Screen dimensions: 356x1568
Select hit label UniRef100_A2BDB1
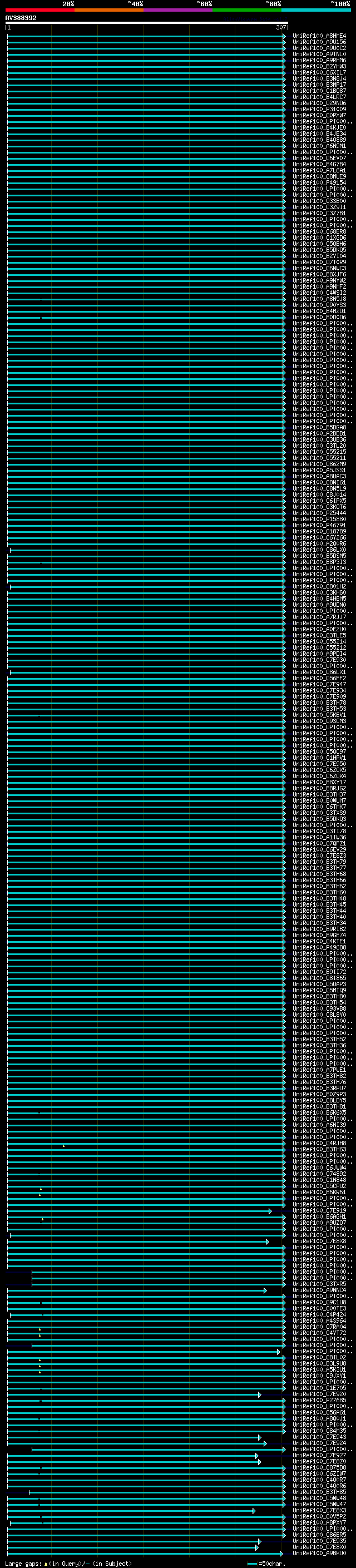(x=319, y=433)
